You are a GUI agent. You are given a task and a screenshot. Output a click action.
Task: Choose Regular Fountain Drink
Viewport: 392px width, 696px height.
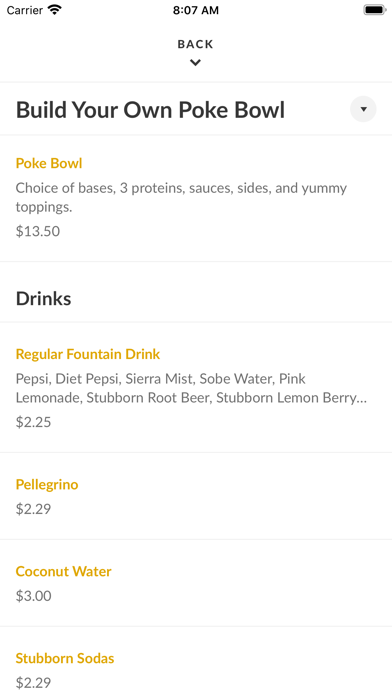pyautogui.click(x=88, y=354)
